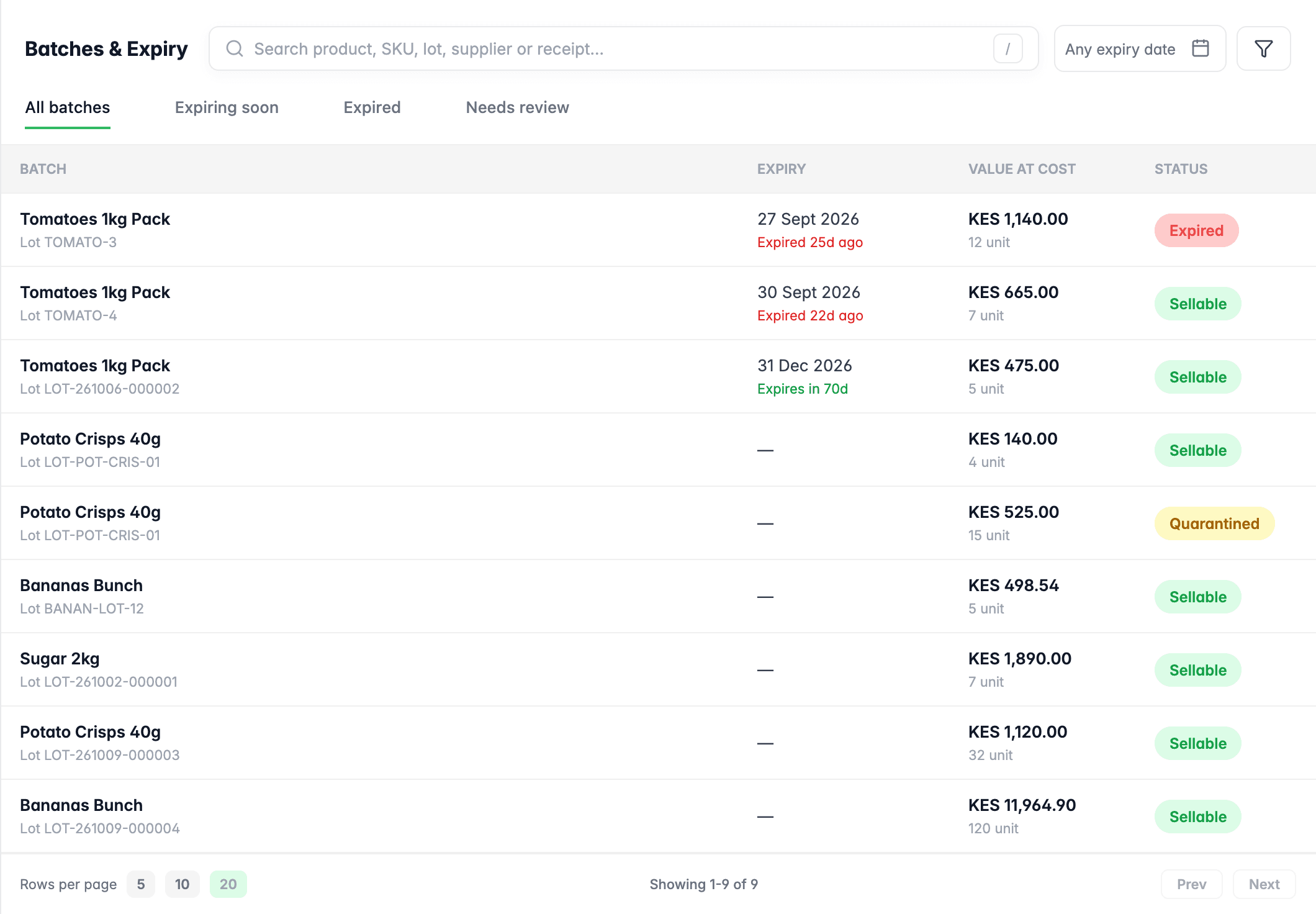
Task: Select the Lot TOMATO-4 batch row
Action: point(658,304)
